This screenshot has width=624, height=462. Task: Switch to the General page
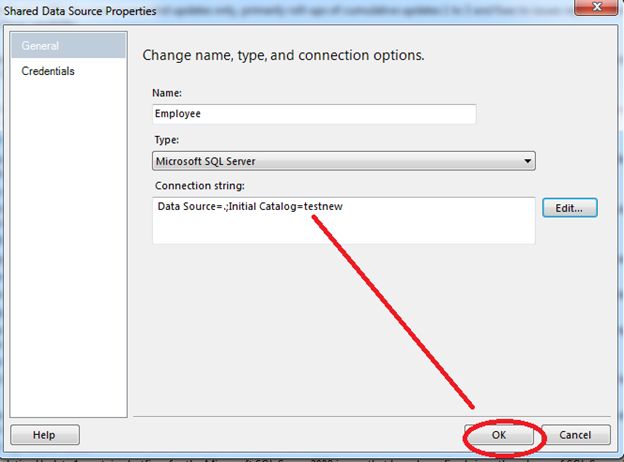click(40, 46)
